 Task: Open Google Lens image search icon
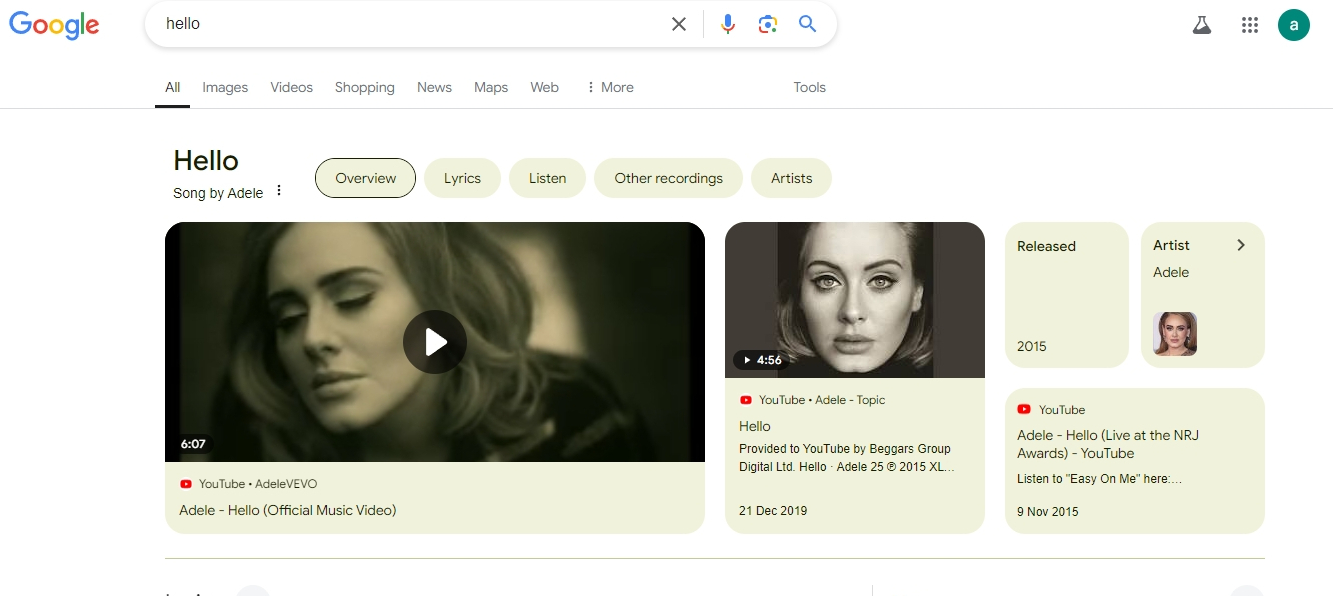(768, 24)
